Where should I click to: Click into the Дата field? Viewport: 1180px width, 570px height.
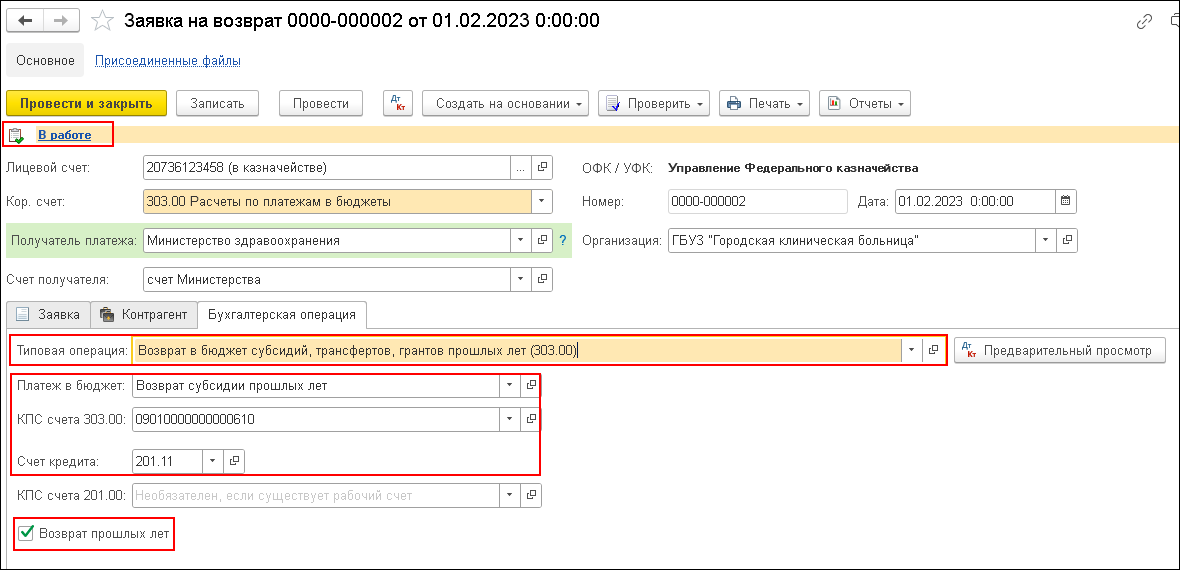click(973, 202)
